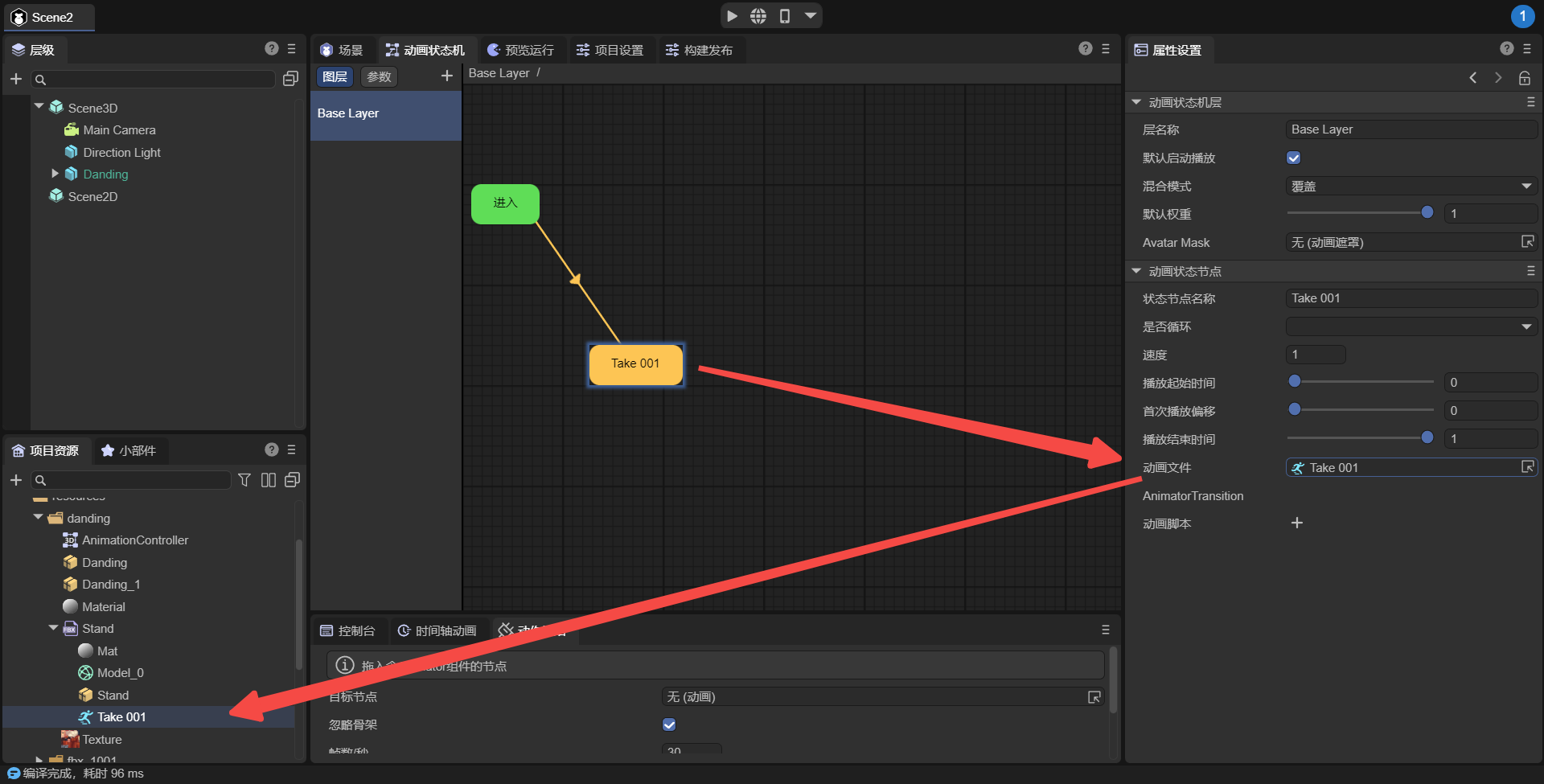Click the Avatar Mask picker icon
The width and height of the screenshot is (1544, 784).
(x=1527, y=242)
